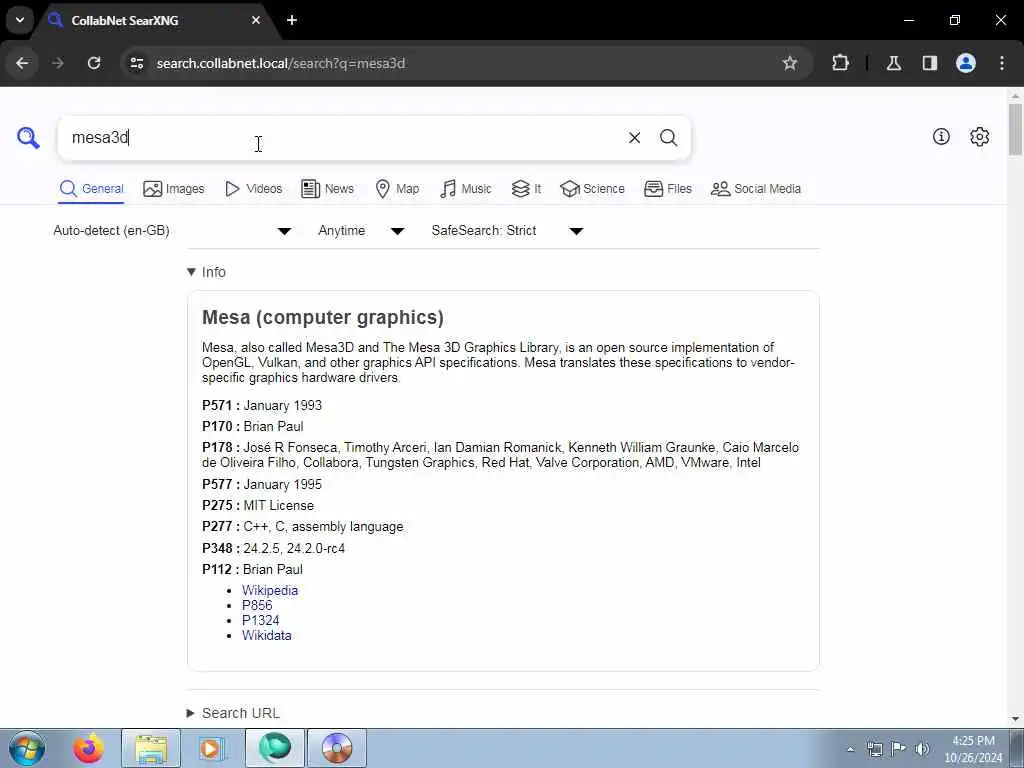Bookmark this page with the star
The height and width of the screenshot is (768, 1024).
[790, 63]
